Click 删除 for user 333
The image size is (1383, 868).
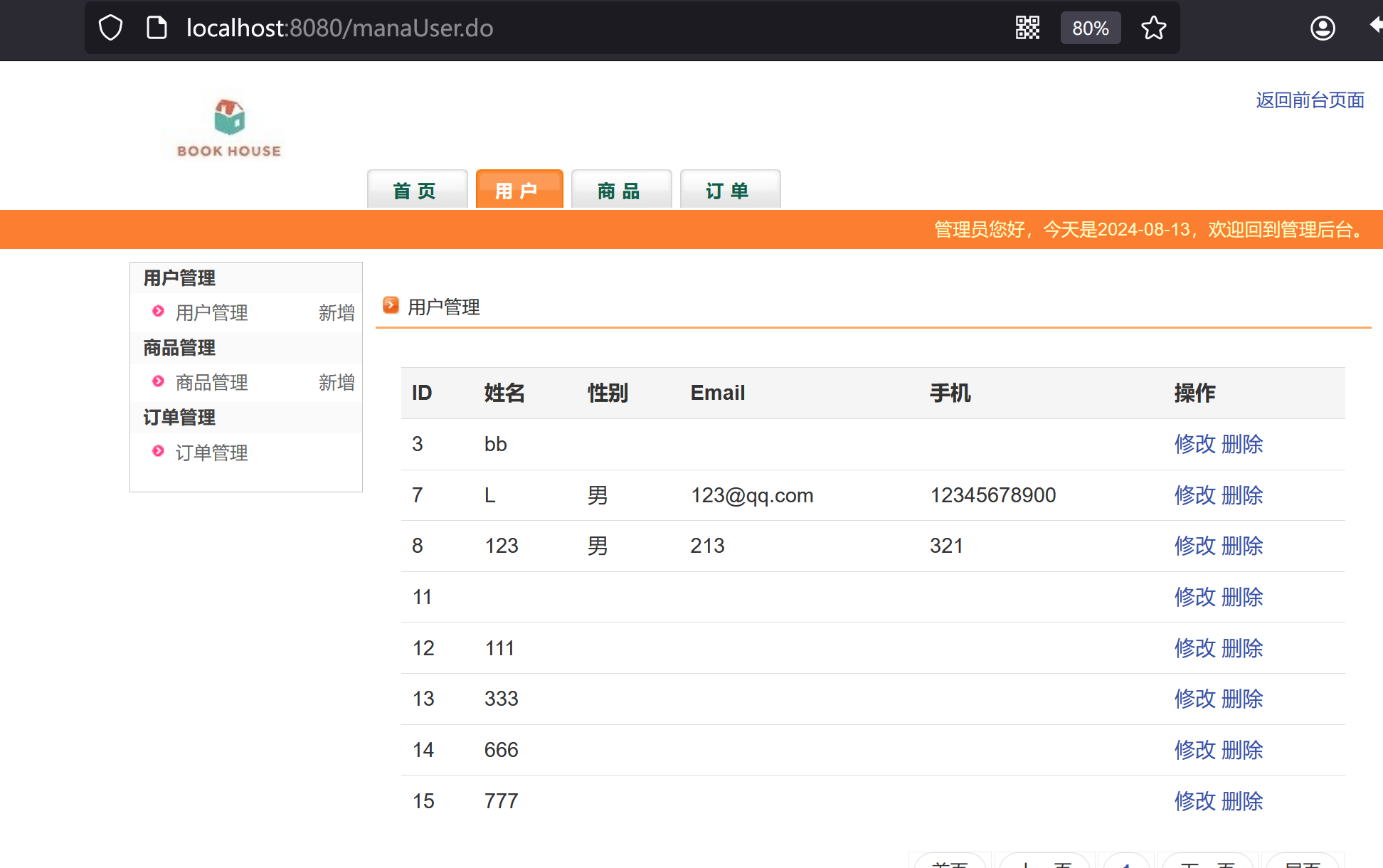click(x=1242, y=699)
